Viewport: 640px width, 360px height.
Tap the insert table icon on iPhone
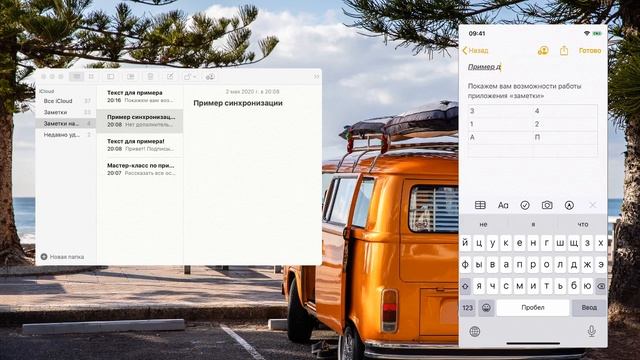[x=480, y=205]
